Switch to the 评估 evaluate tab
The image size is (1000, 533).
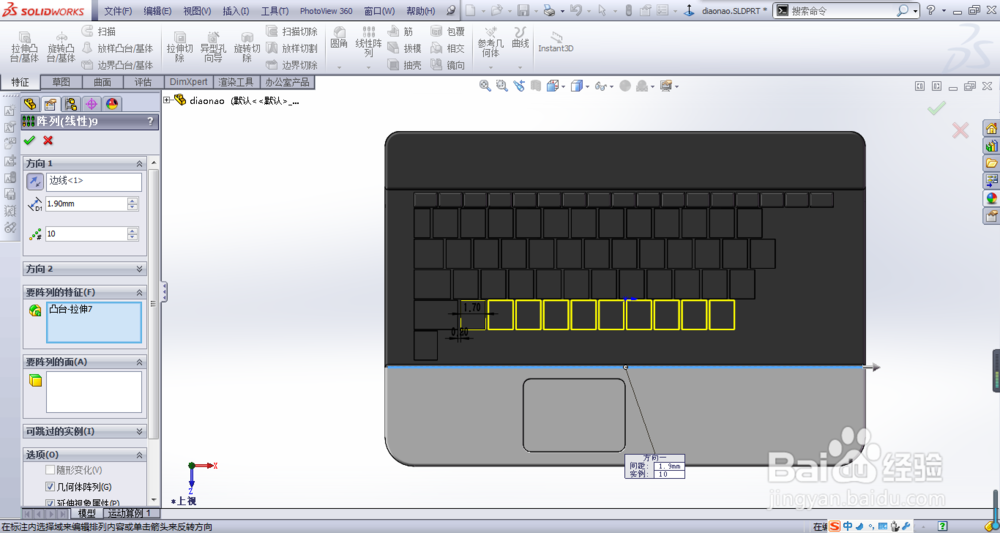[x=143, y=82]
